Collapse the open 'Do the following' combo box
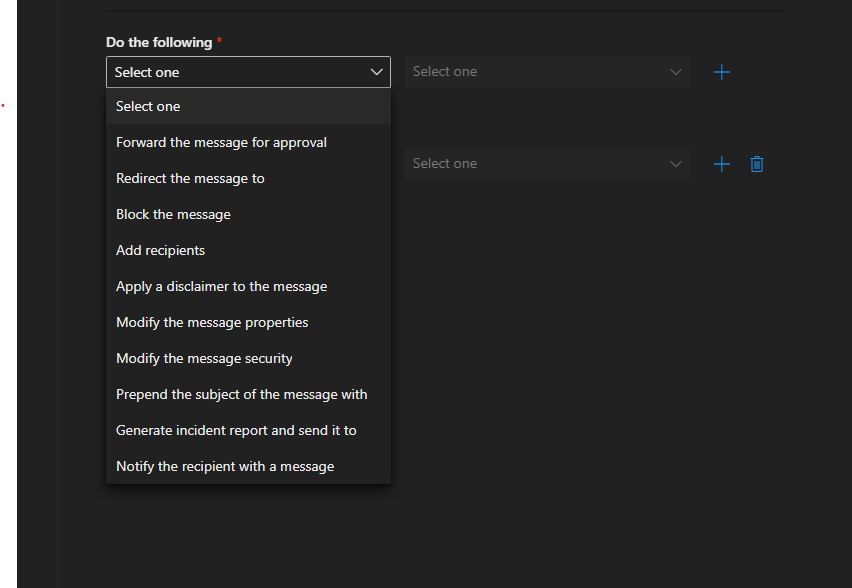Viewport: 852px width, 588px height. click(x=247, y=72)
